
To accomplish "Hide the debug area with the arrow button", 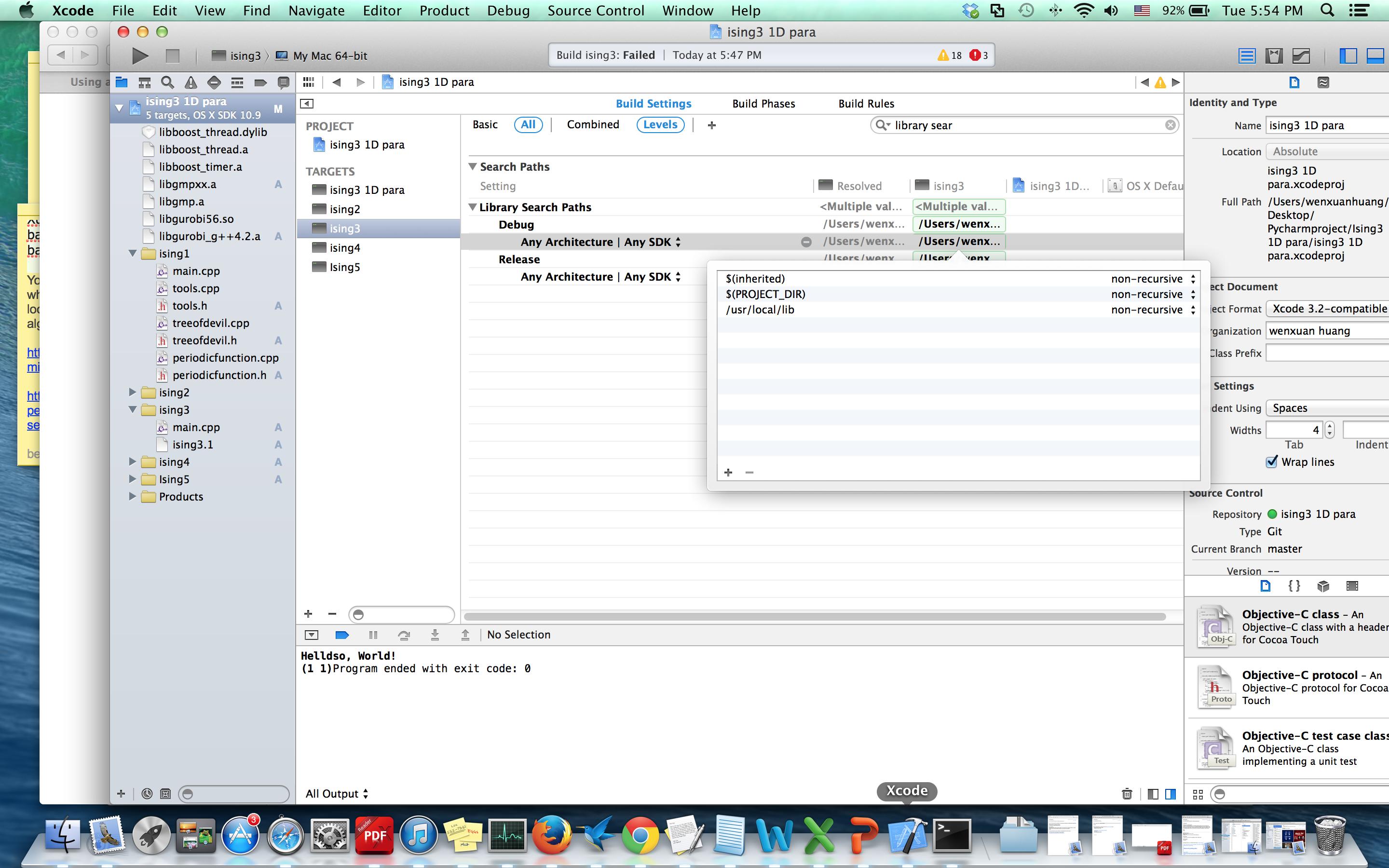I will click(x=311, y=634).
